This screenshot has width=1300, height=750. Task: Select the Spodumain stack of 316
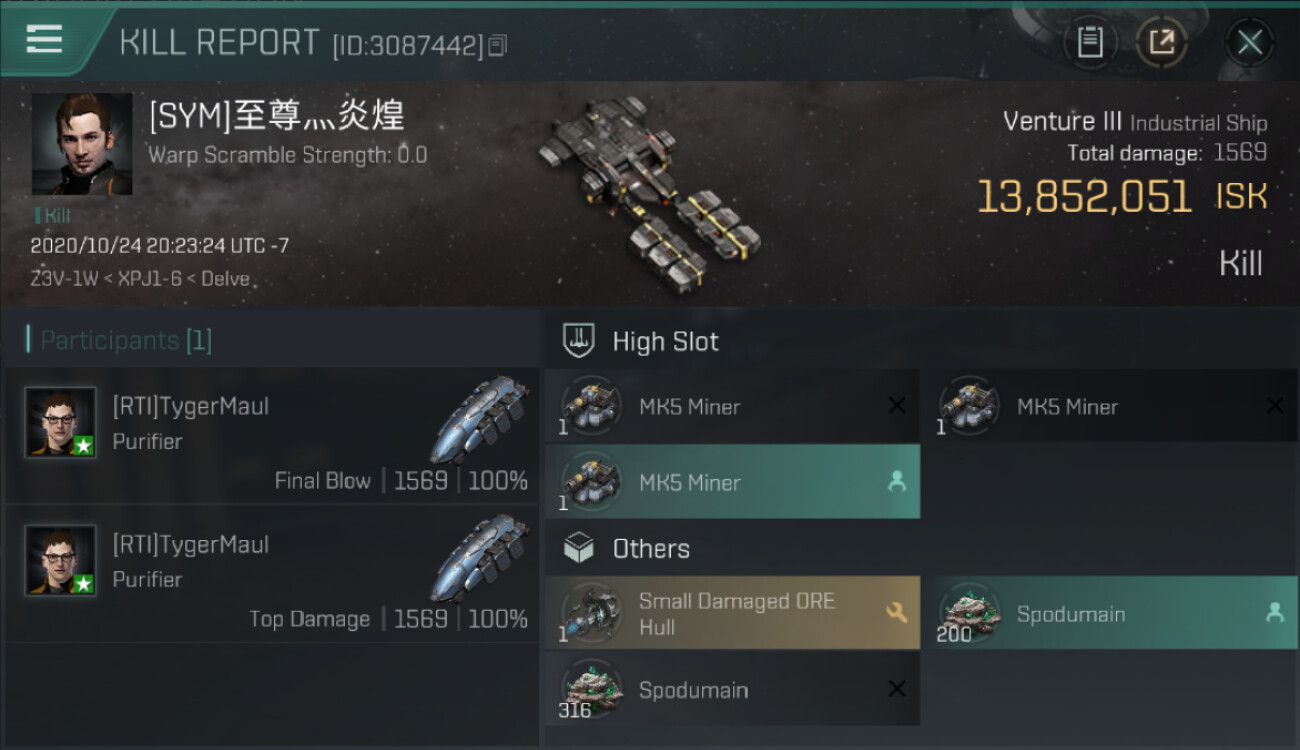pos(732,690)
